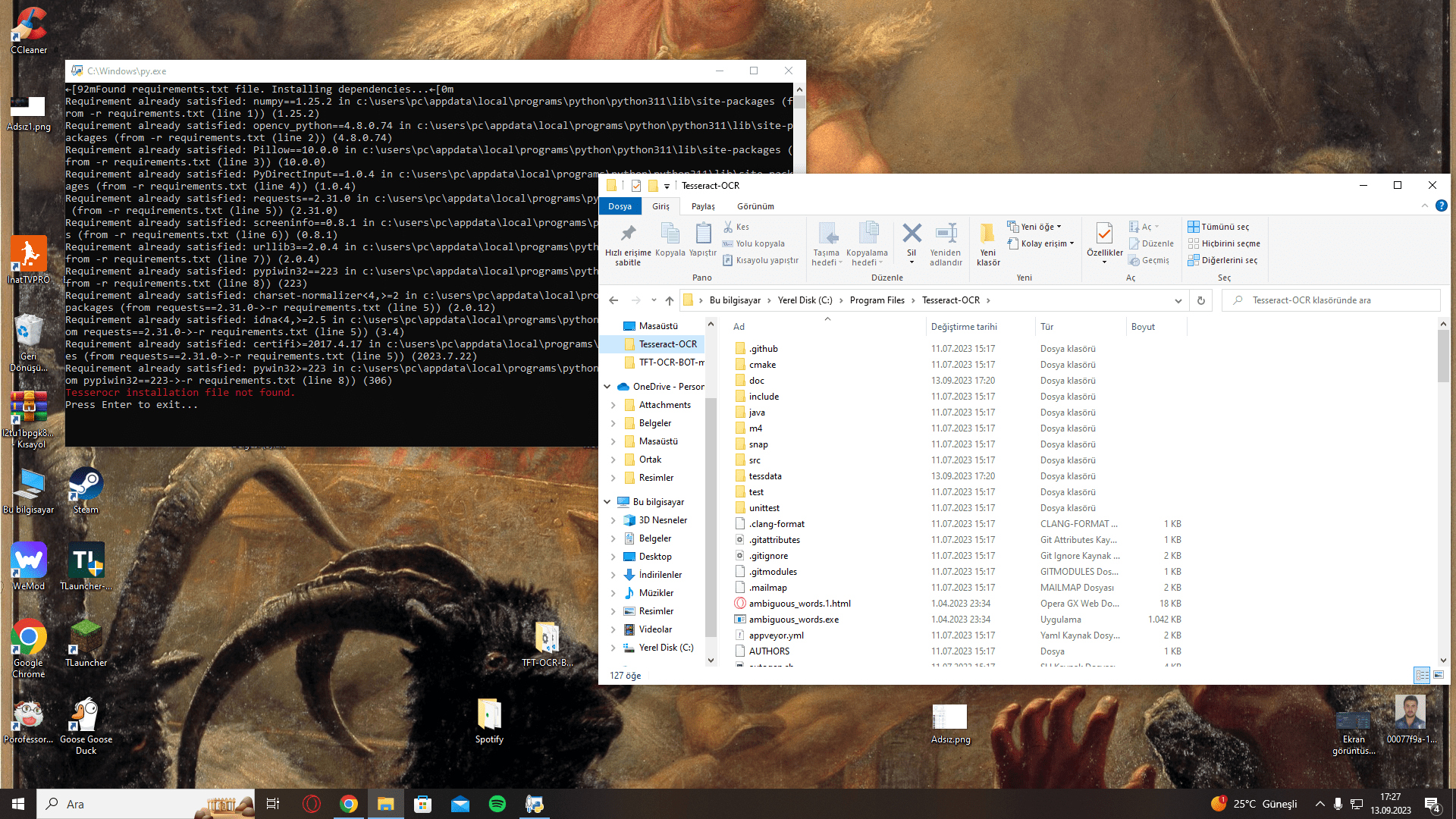Click the Tesseract-OCR search field

coord(1331,300)
